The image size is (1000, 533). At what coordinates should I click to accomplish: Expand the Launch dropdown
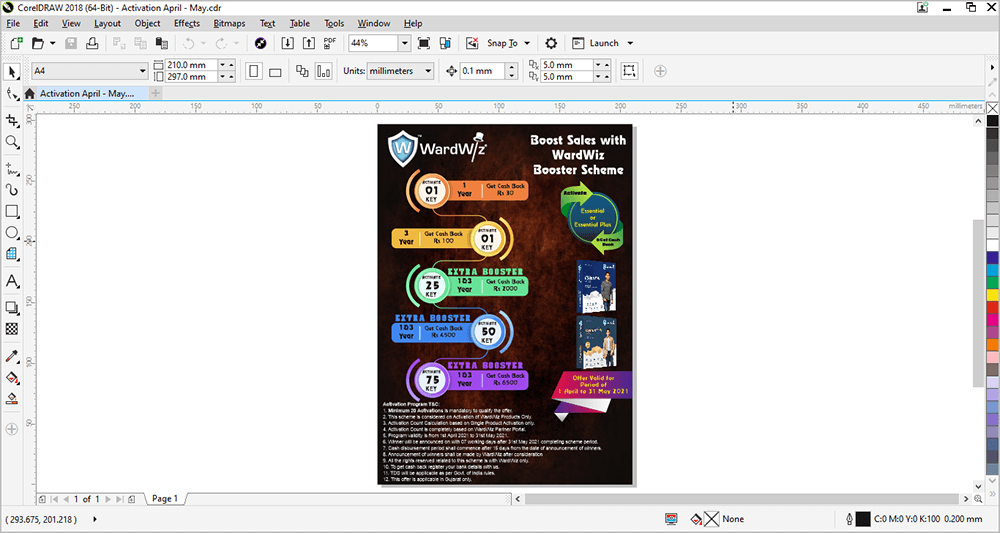click(x=630, y=43)
